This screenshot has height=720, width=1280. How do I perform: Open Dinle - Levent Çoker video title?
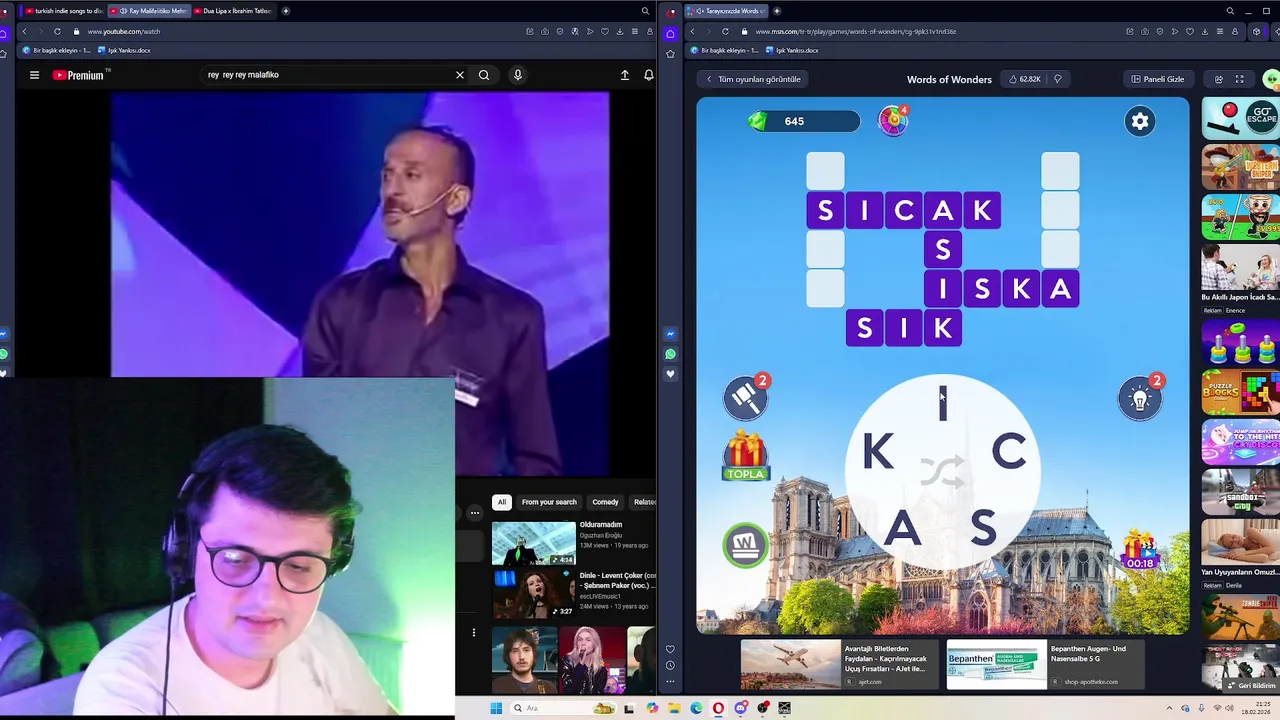(618, 580)
